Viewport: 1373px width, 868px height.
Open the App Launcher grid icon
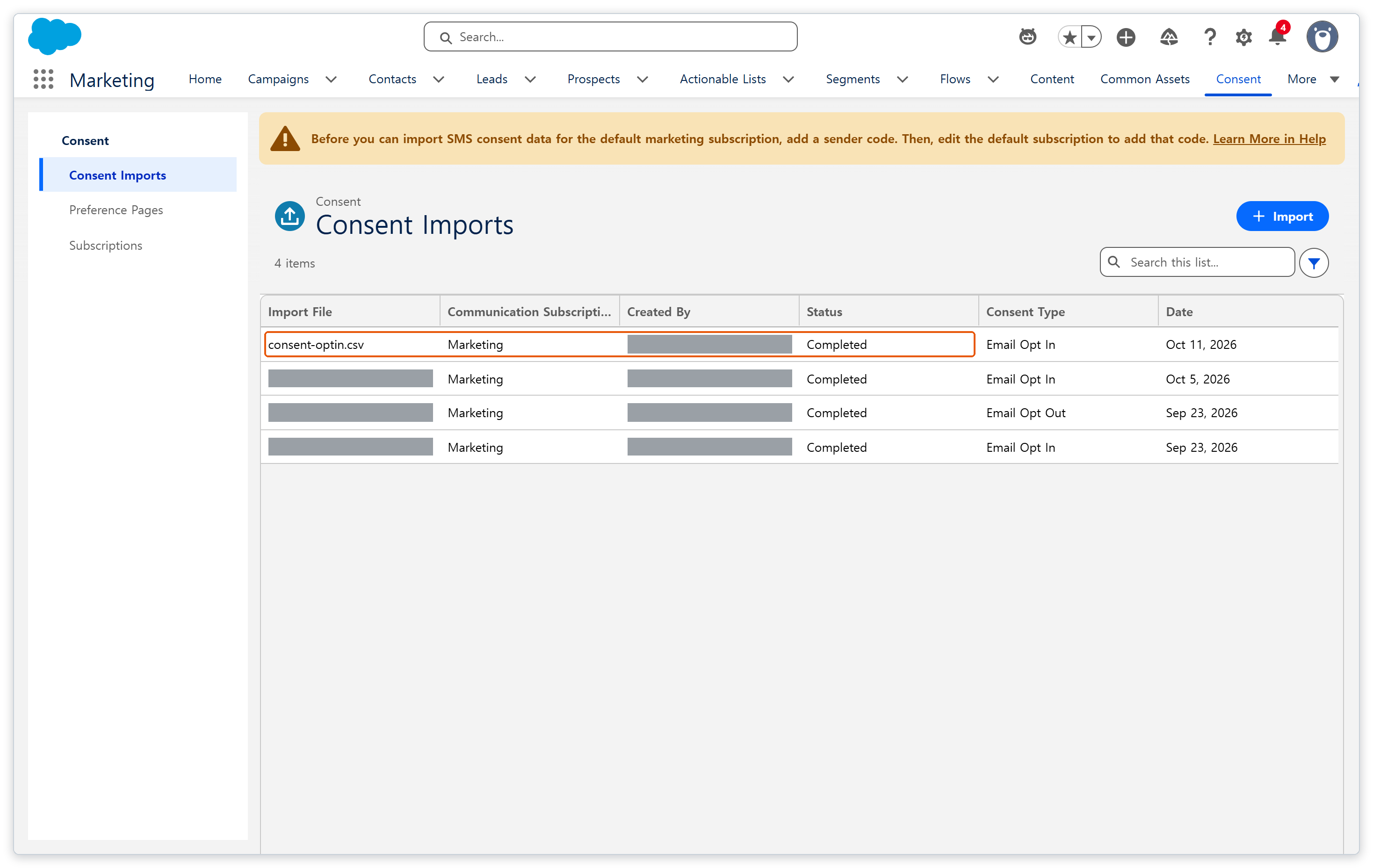[43, 80]
